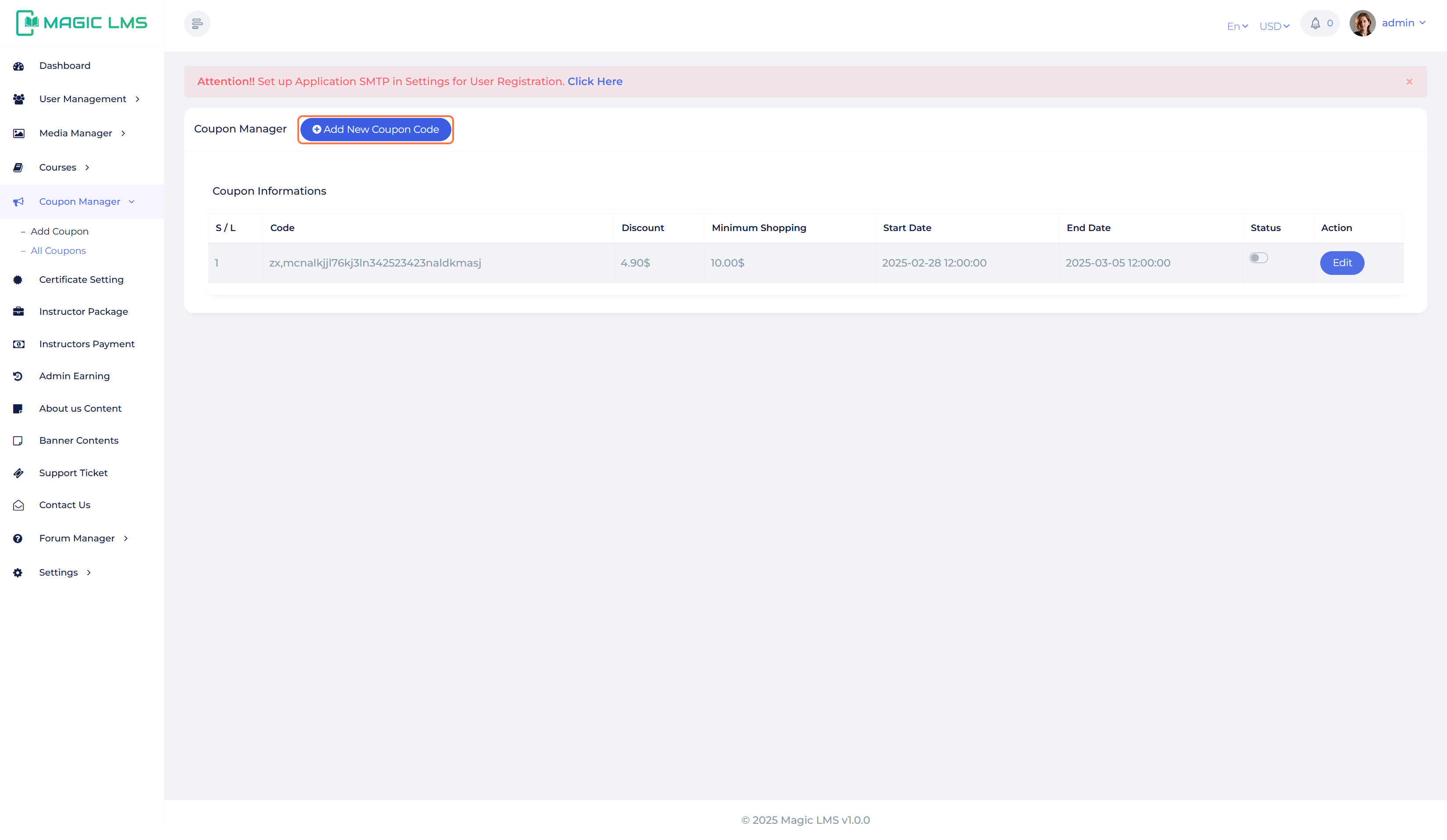Click the Coupon Informations heading
1447x840 pixels.
[x=269, y=191]
